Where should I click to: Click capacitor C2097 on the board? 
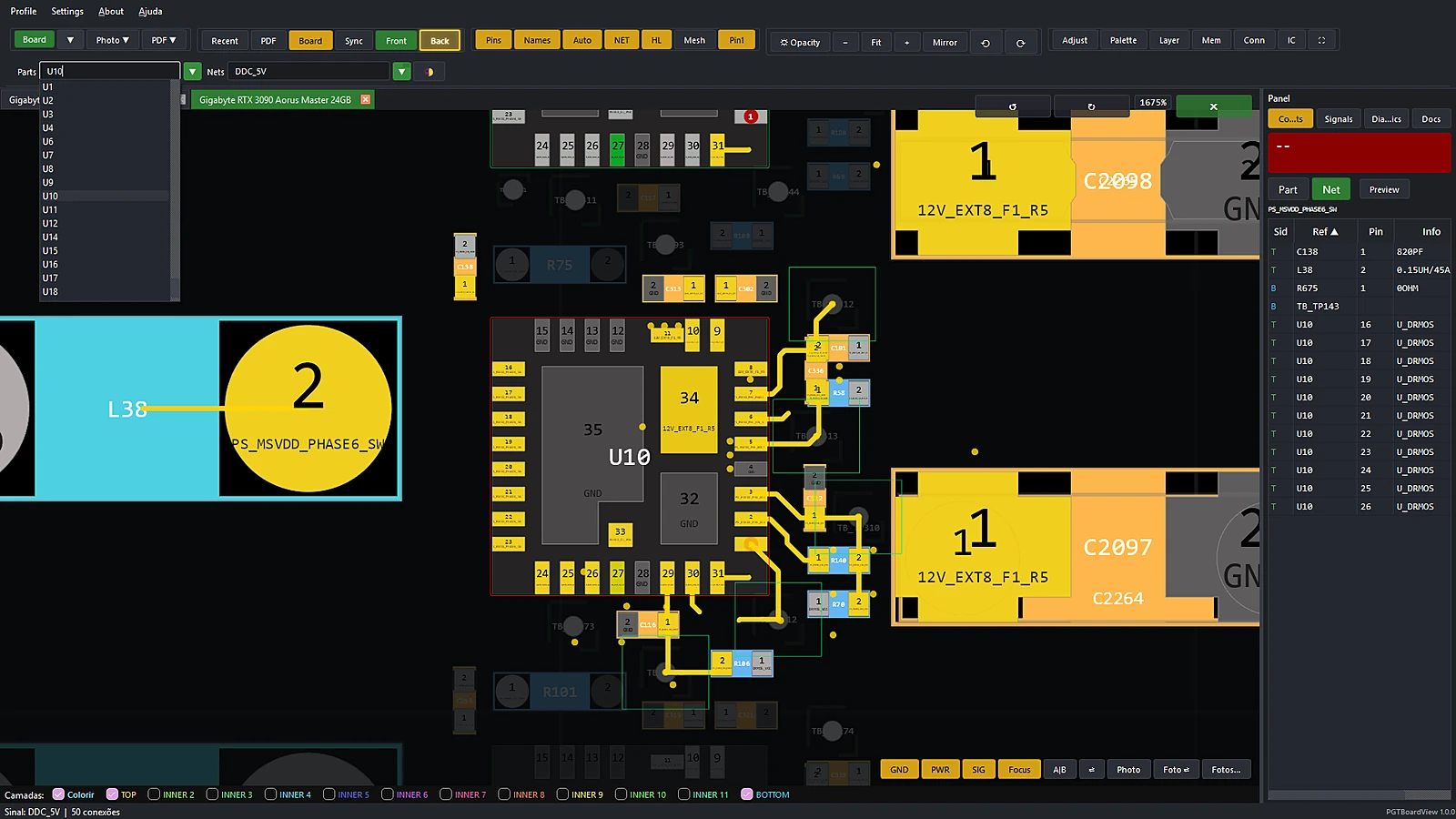tap(1117, 547)
